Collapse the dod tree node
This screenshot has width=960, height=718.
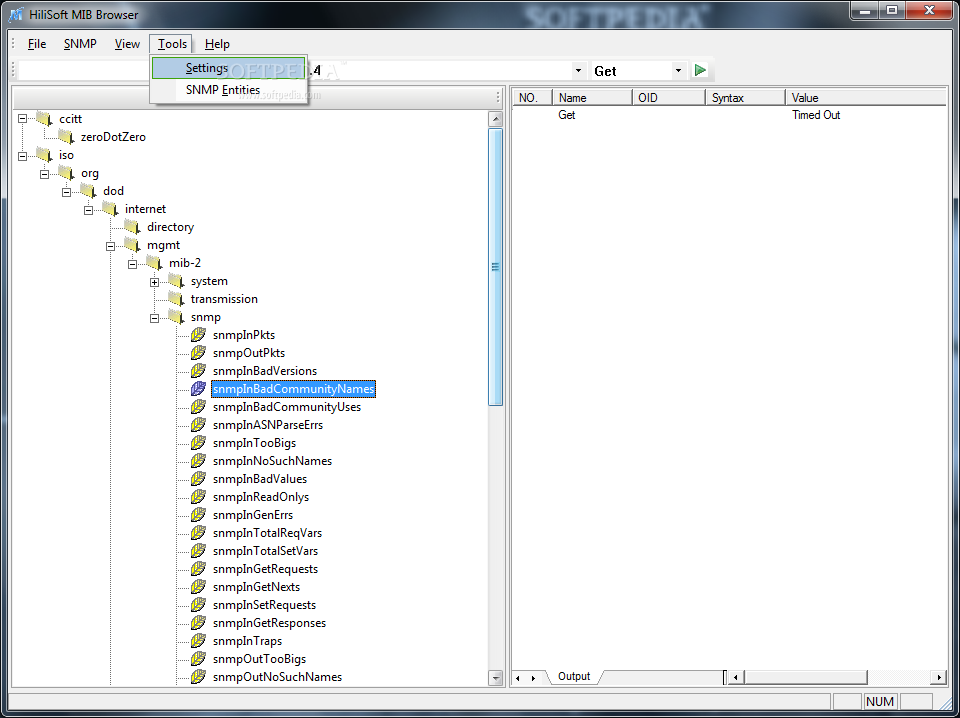[x=67, y=192]
